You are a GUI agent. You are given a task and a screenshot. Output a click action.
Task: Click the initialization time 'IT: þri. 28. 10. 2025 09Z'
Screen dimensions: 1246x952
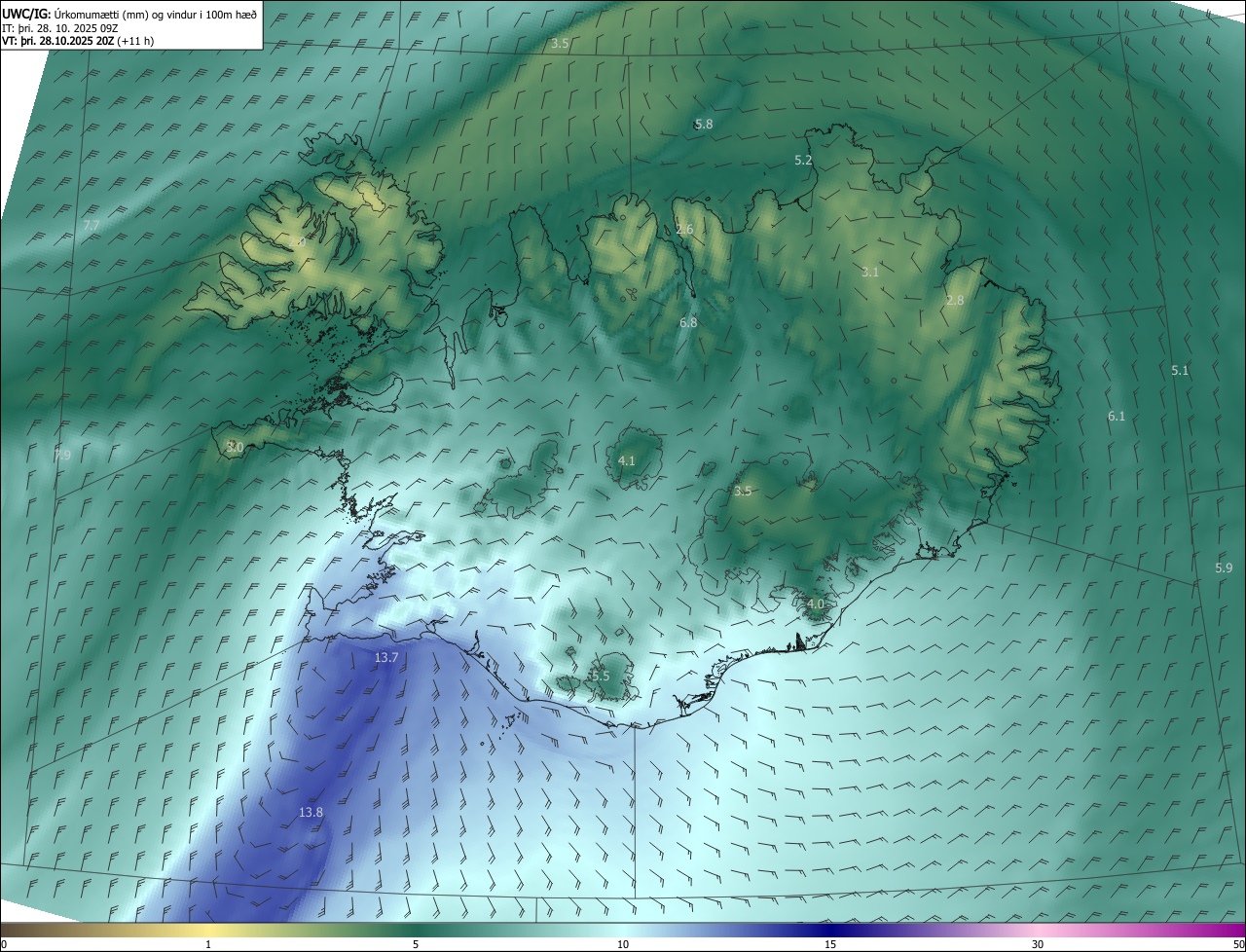(x=60, y=28)
